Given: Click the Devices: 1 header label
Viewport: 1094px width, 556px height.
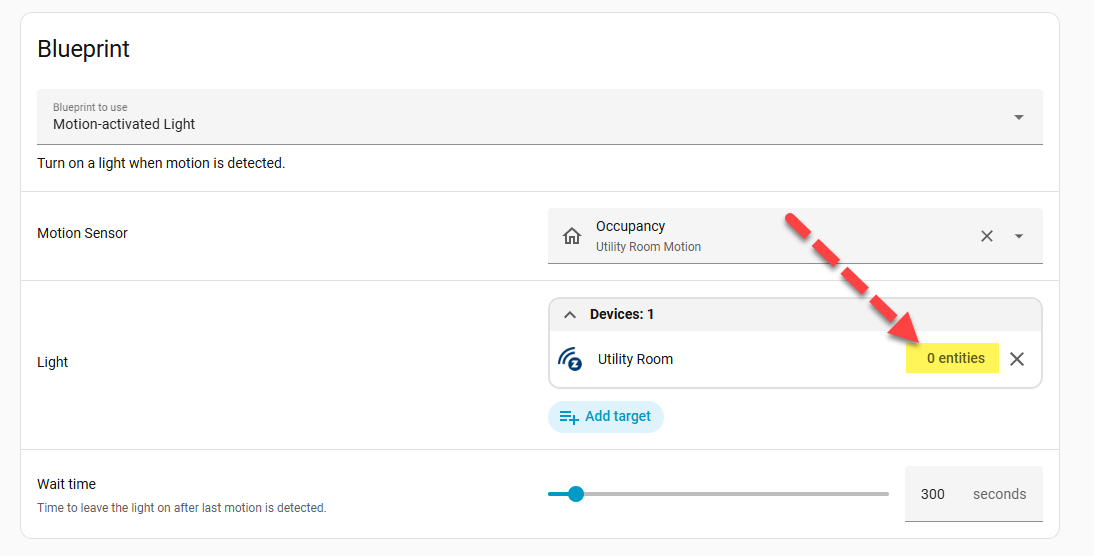Looking at the screenshot, I should click(621, 314).
